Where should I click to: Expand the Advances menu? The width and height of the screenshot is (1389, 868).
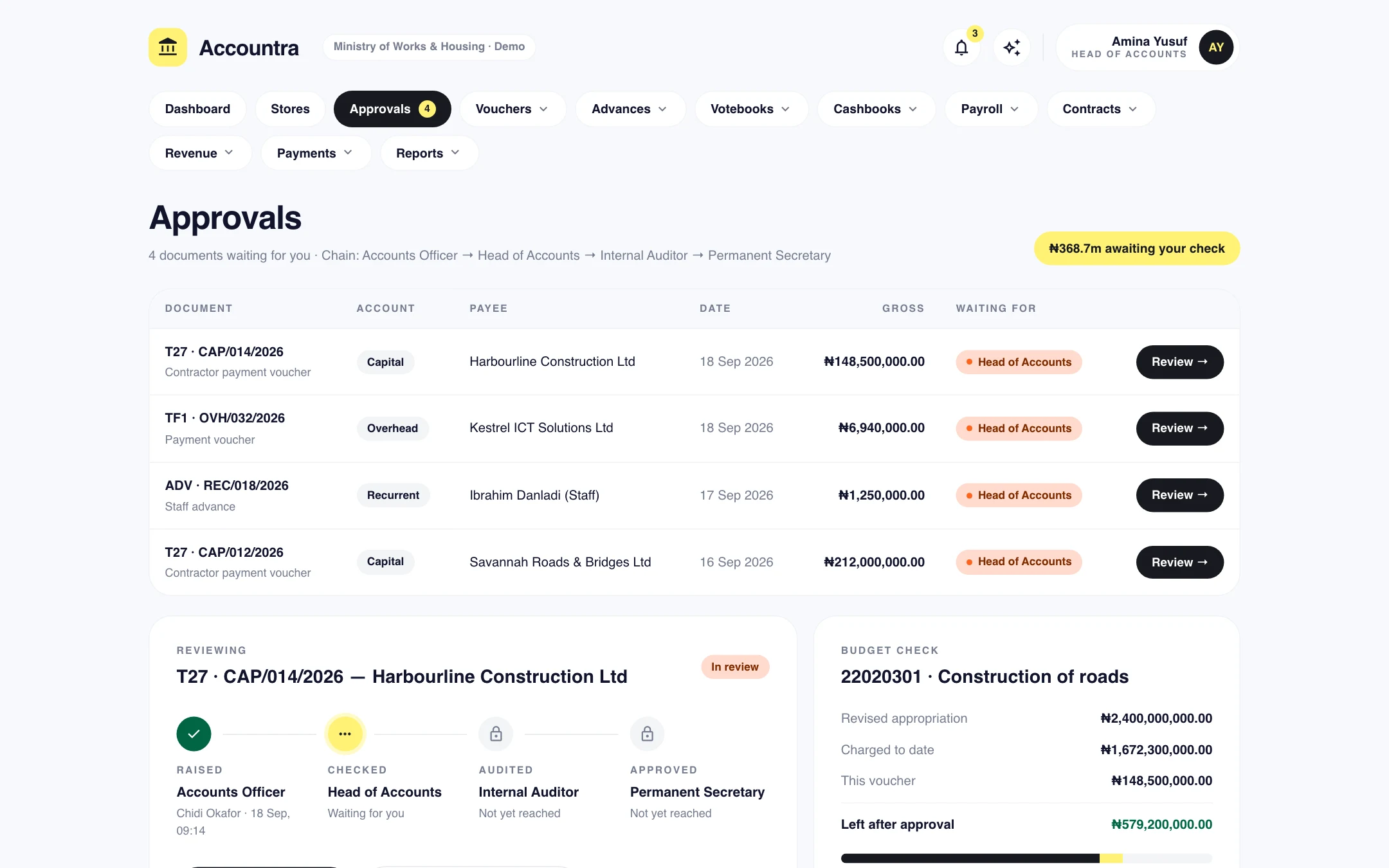coord(630,109)
